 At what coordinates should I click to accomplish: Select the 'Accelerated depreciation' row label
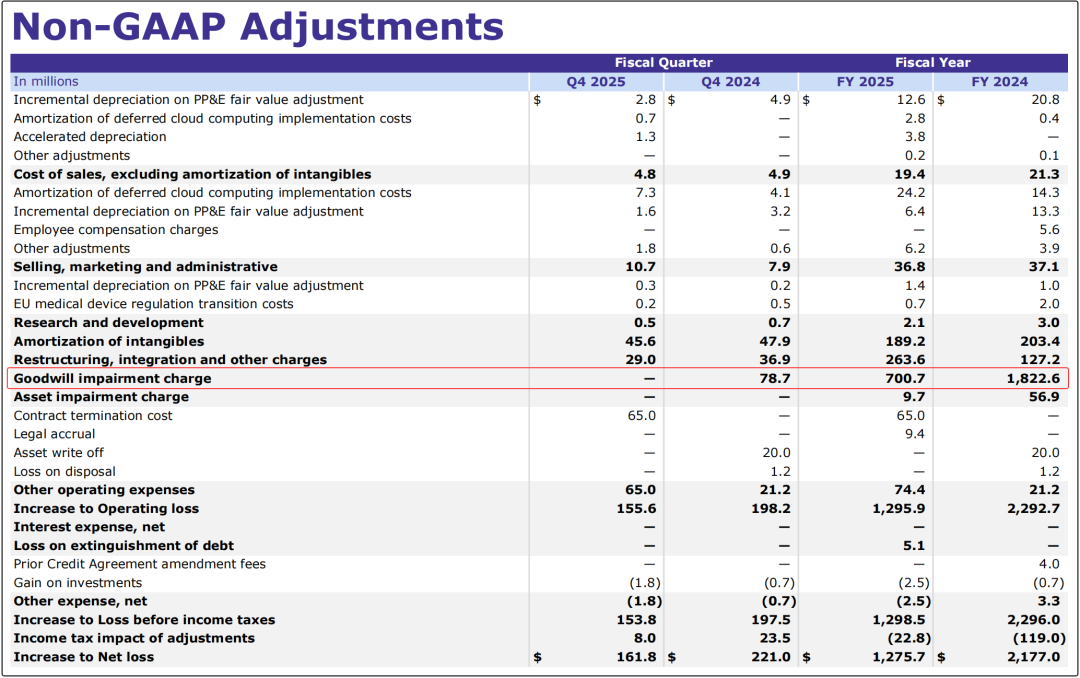[90, 136]
